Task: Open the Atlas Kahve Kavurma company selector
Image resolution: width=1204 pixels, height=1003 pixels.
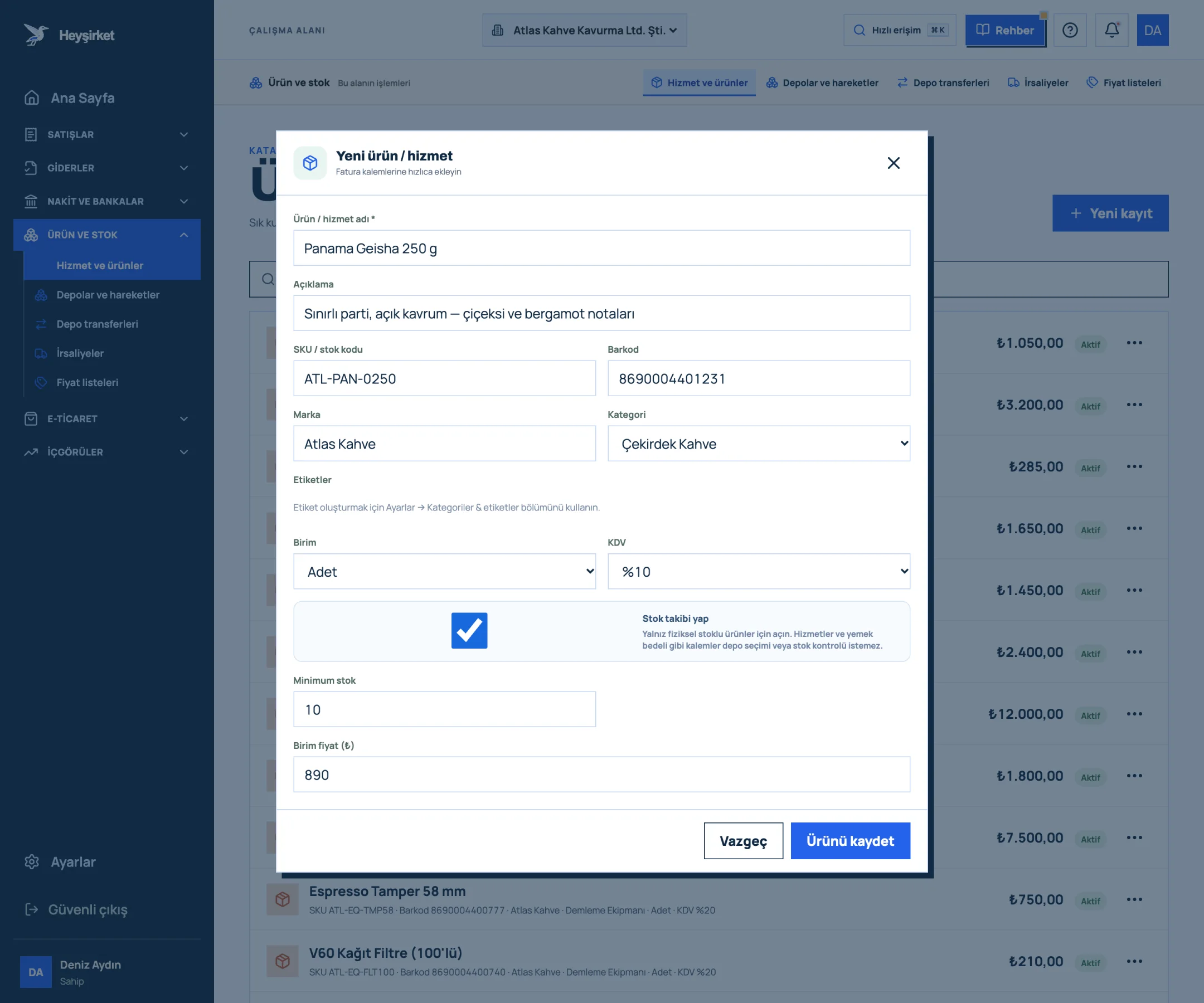Action: (584, 31)
